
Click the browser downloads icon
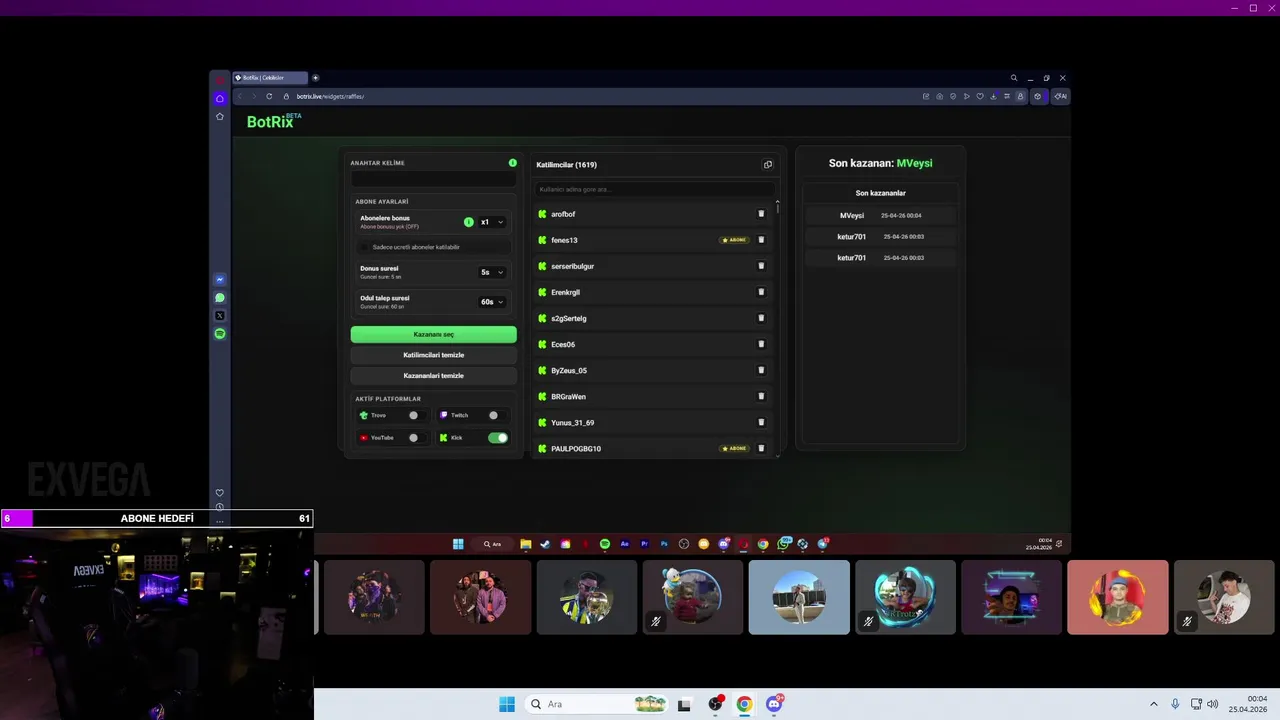pos(993,96)
